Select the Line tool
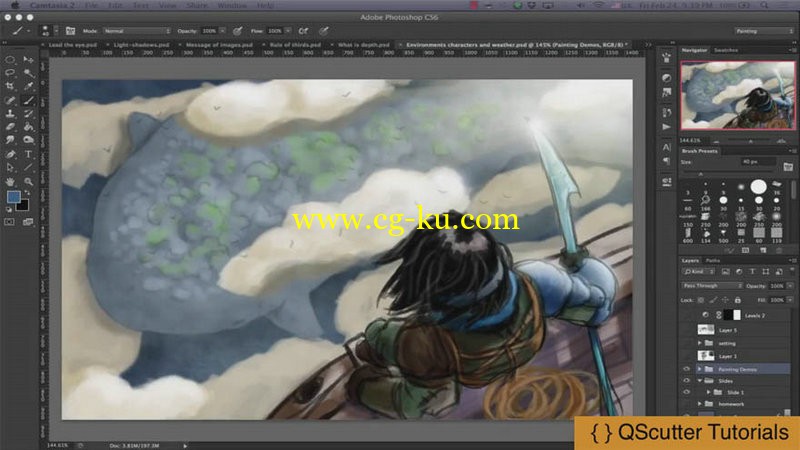The image size is (800, 450). click(29, 167)
